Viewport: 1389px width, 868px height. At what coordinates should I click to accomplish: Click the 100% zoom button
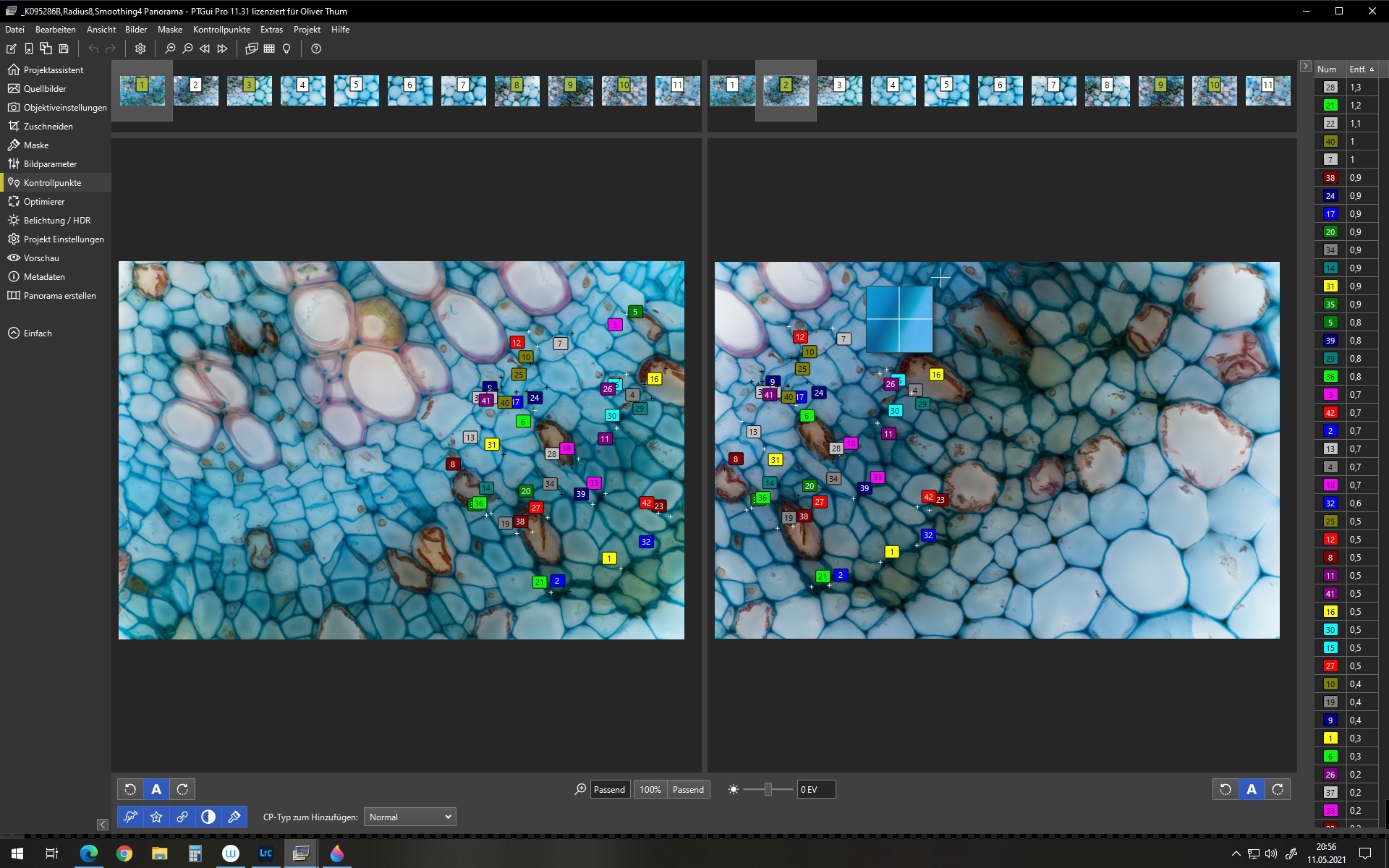pyautogui.click(x=650, y=789)
